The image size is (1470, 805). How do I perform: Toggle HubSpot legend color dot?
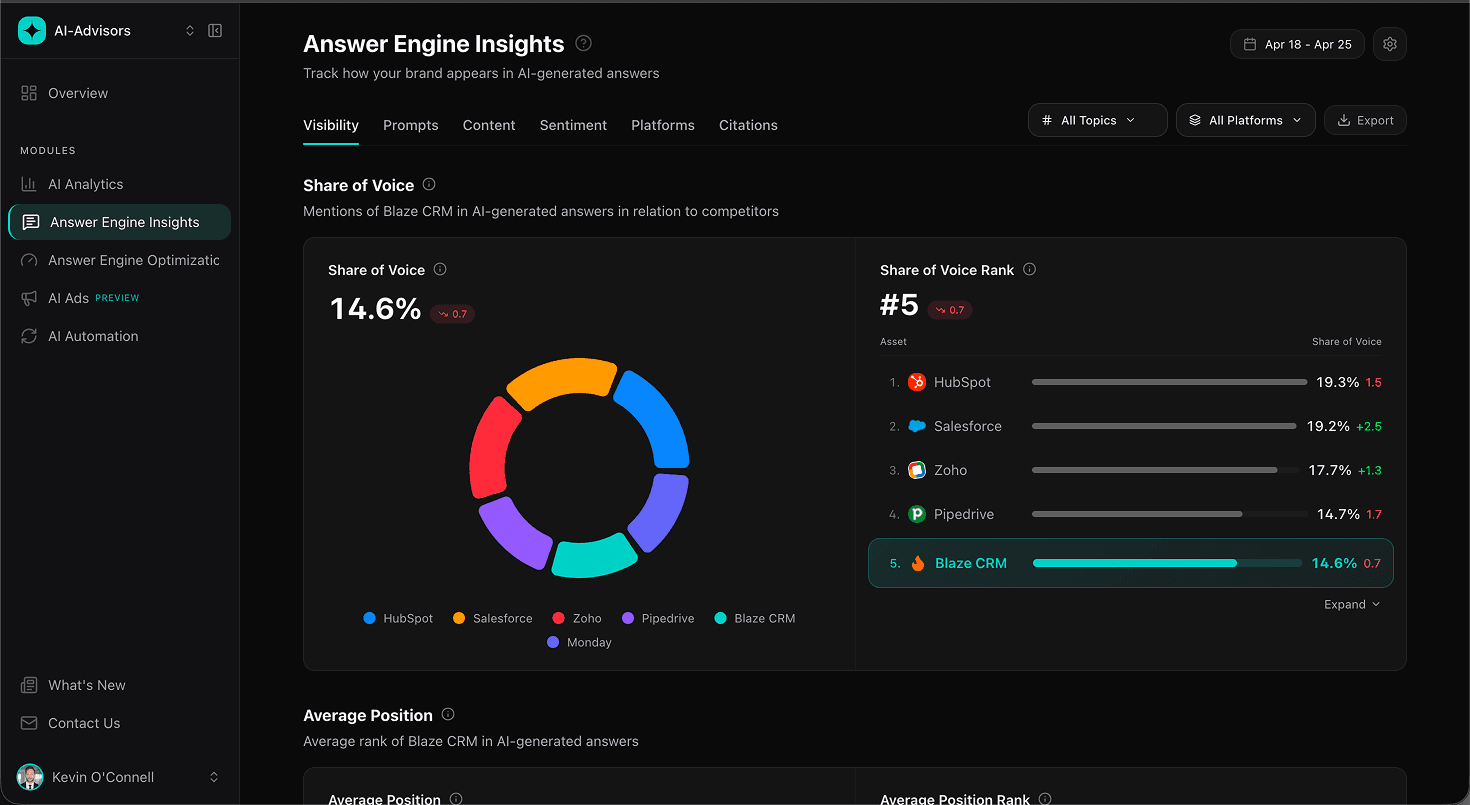pyautogui.click(x=370, y=618)
